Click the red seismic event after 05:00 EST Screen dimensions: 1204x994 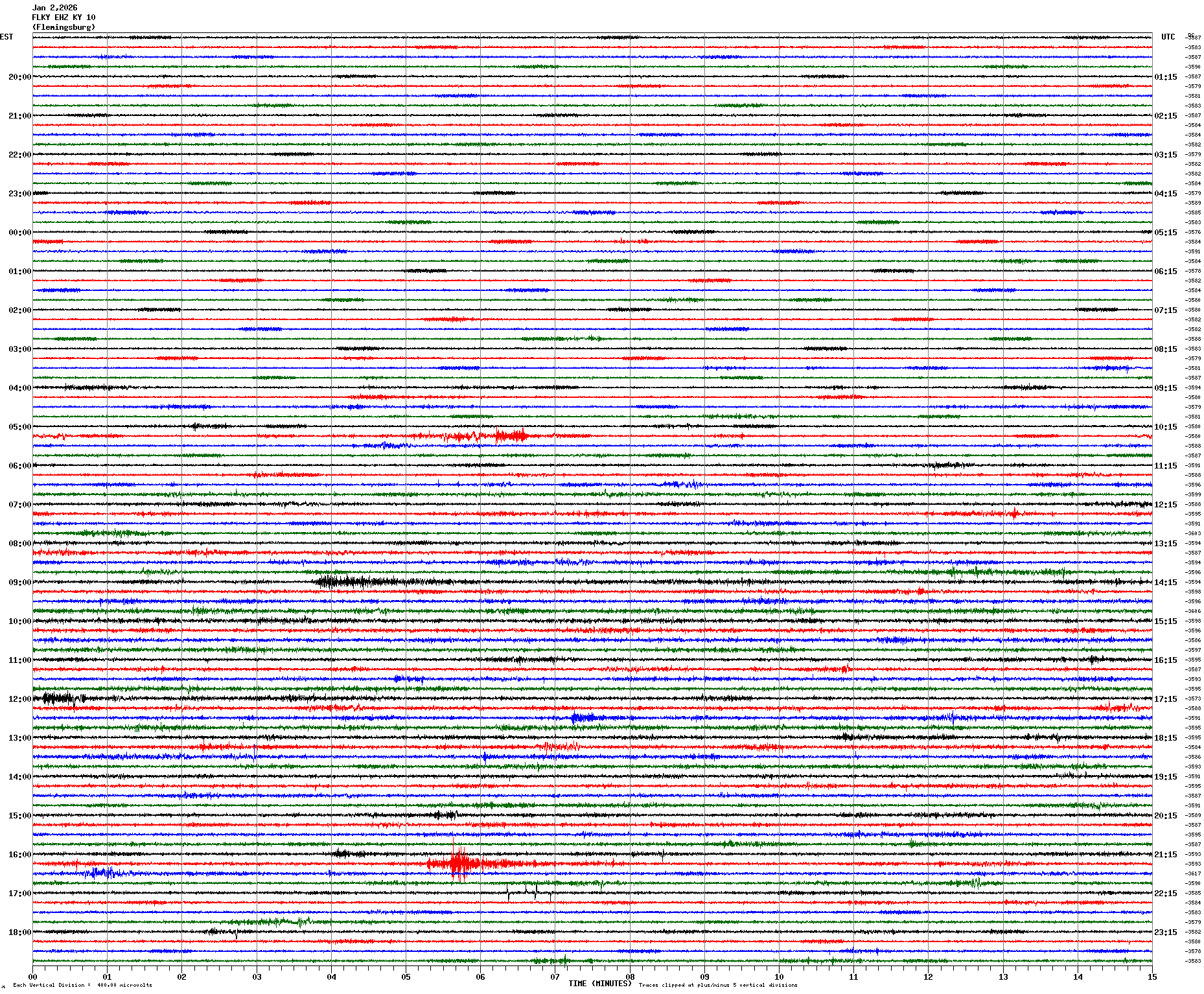509,435
